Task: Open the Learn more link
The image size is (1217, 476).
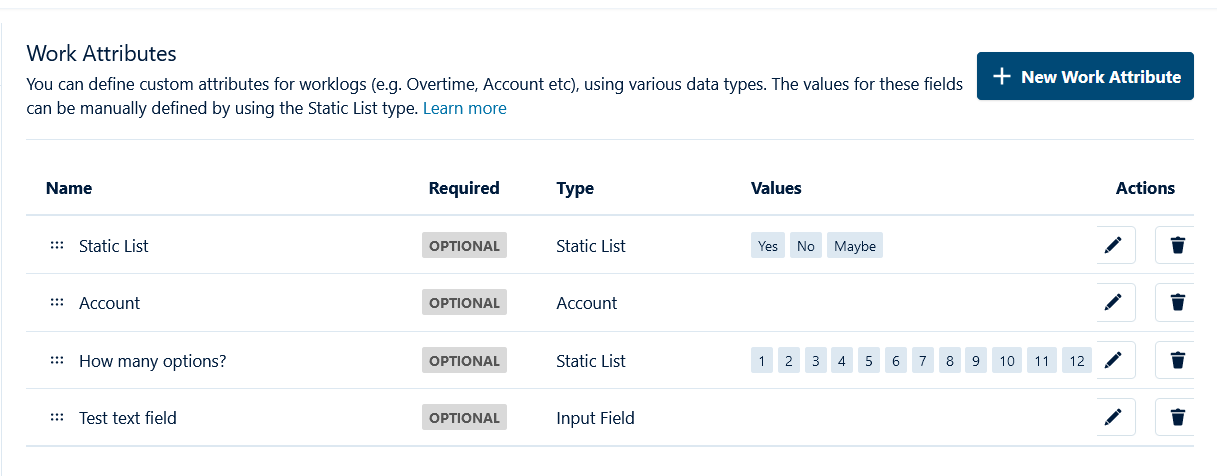Action: coord(464,108)
